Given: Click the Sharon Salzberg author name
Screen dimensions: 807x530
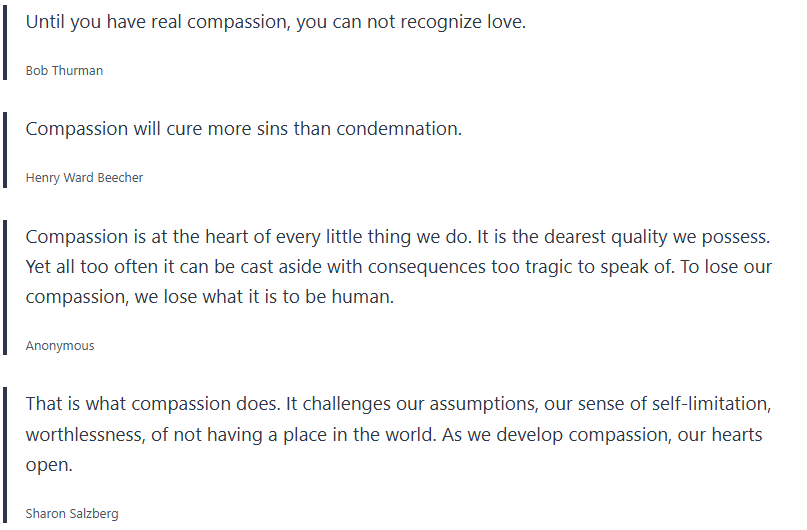Looking at the screenshot, I should click(72, 513).
